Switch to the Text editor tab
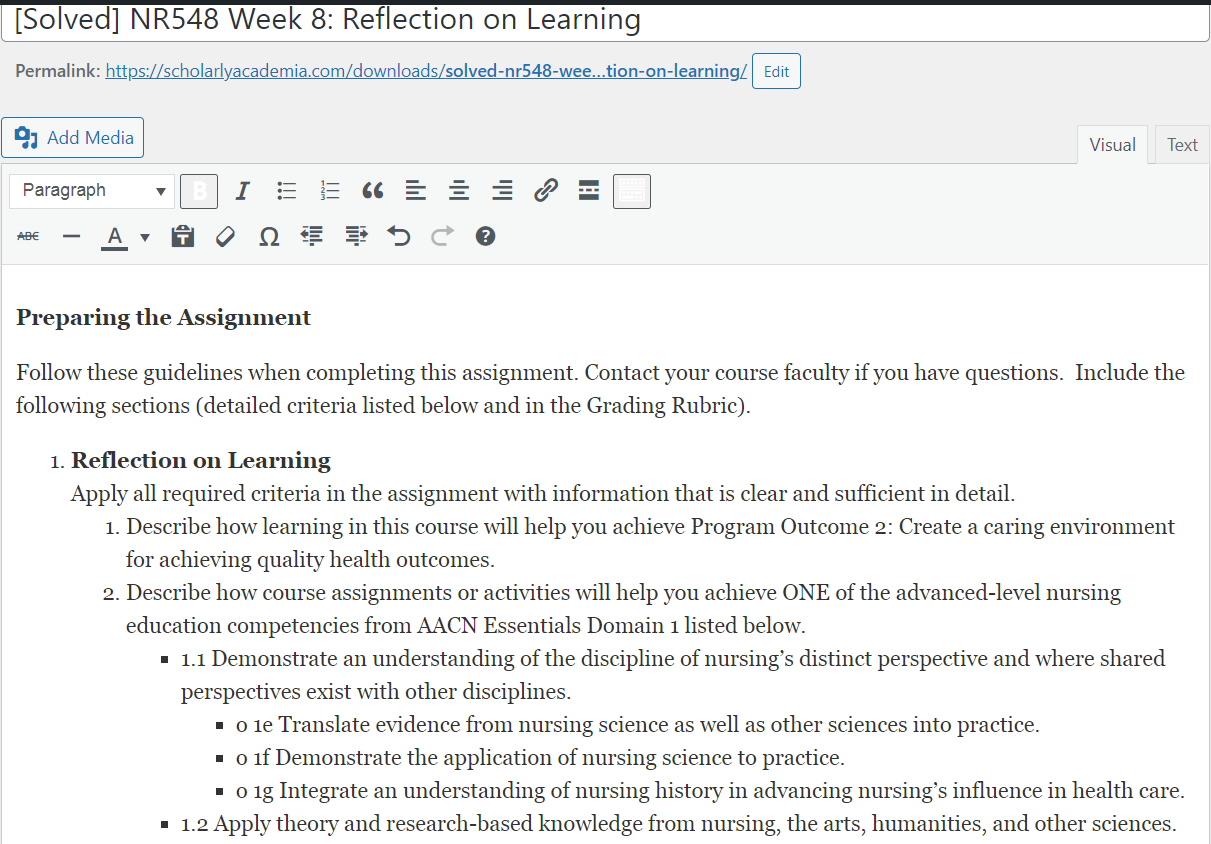The width and height of the screenshot is (1211, 844). [x=1182, y=145]
